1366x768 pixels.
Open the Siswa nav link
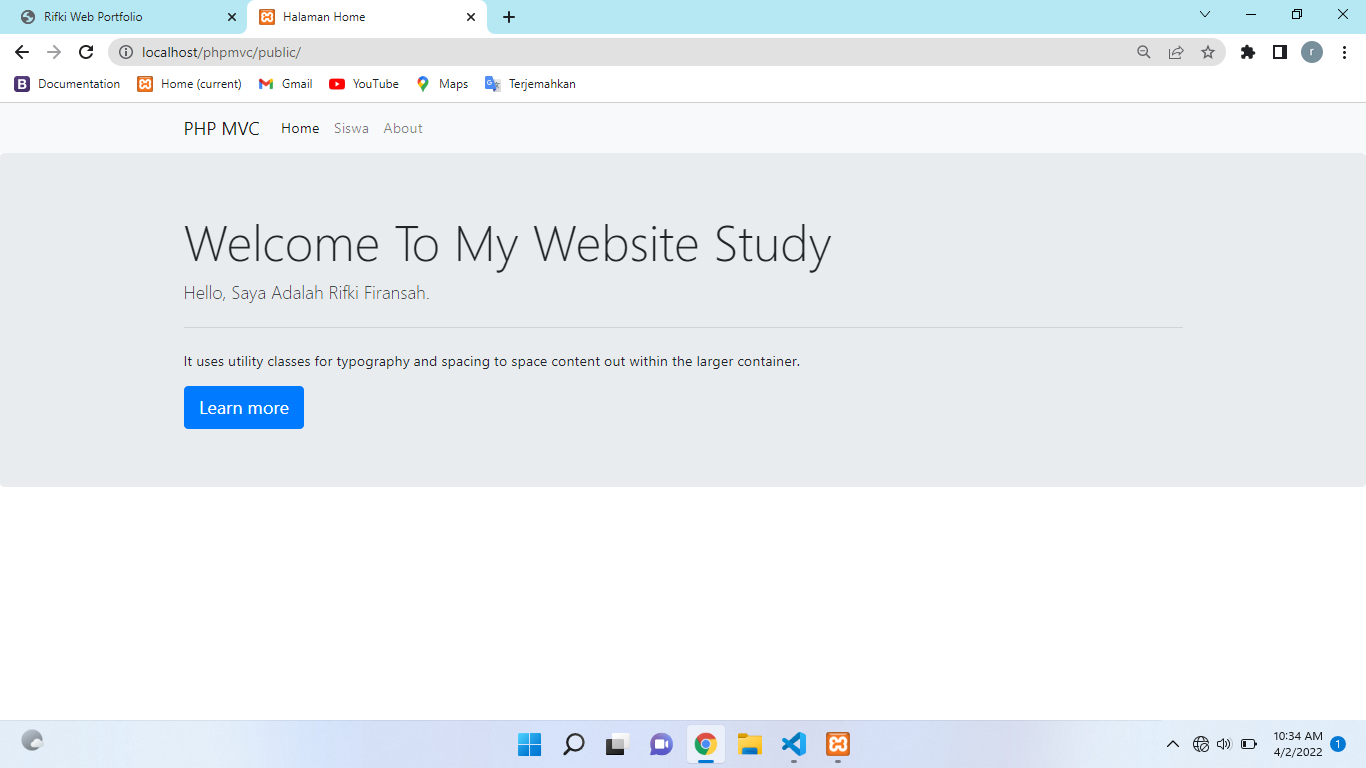coord(351,128)
